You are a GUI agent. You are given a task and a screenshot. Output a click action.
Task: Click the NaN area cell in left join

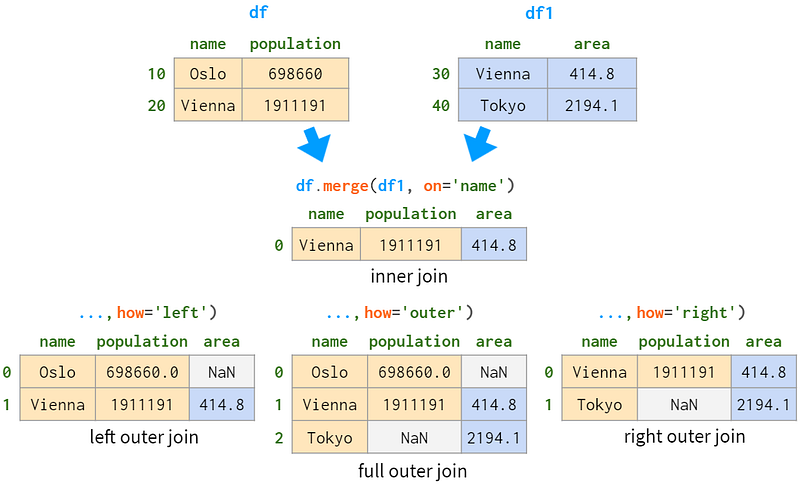coord(222,372)
